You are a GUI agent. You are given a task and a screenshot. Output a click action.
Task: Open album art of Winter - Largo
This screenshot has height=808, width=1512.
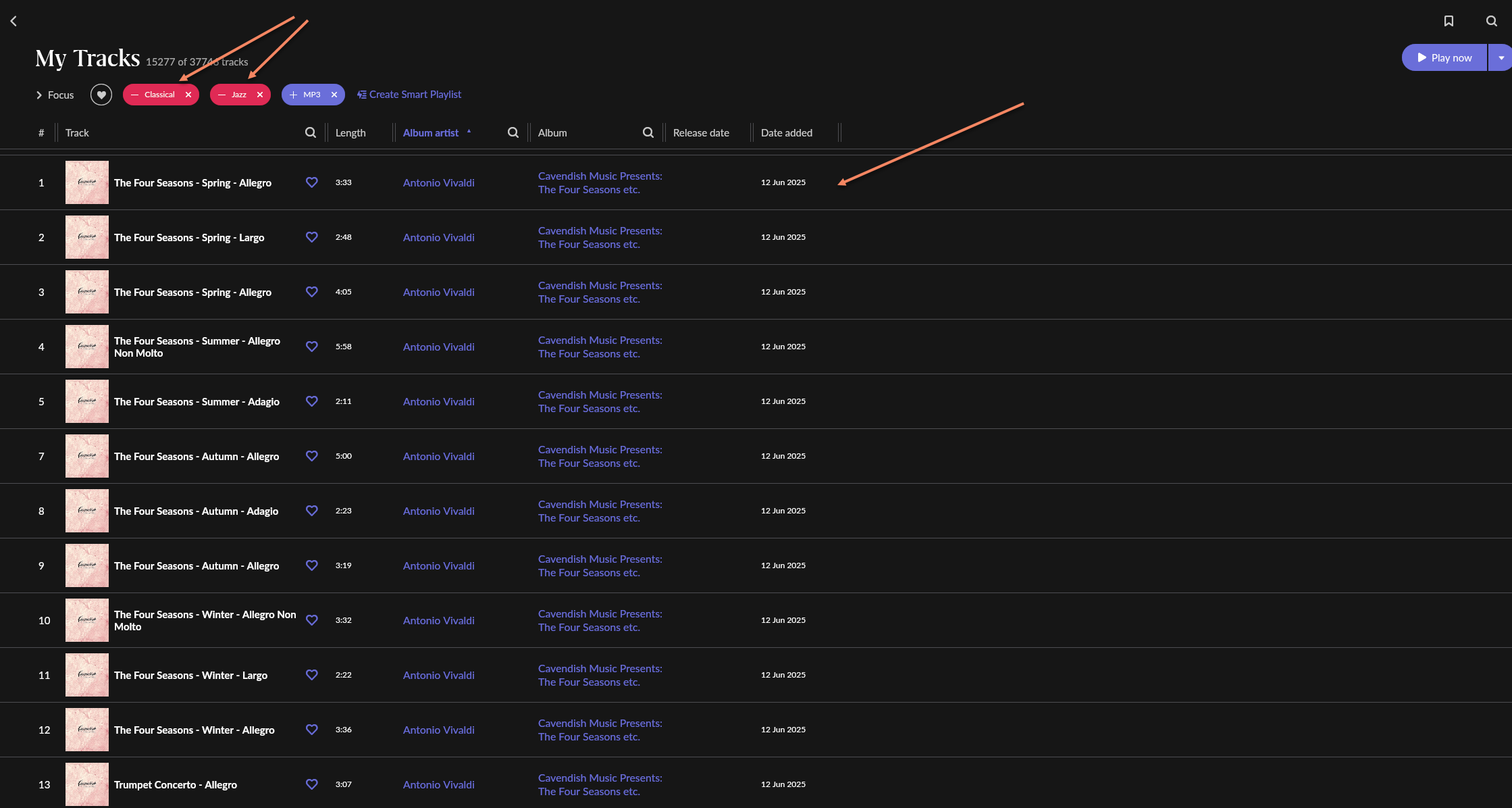tap(87, 675)
